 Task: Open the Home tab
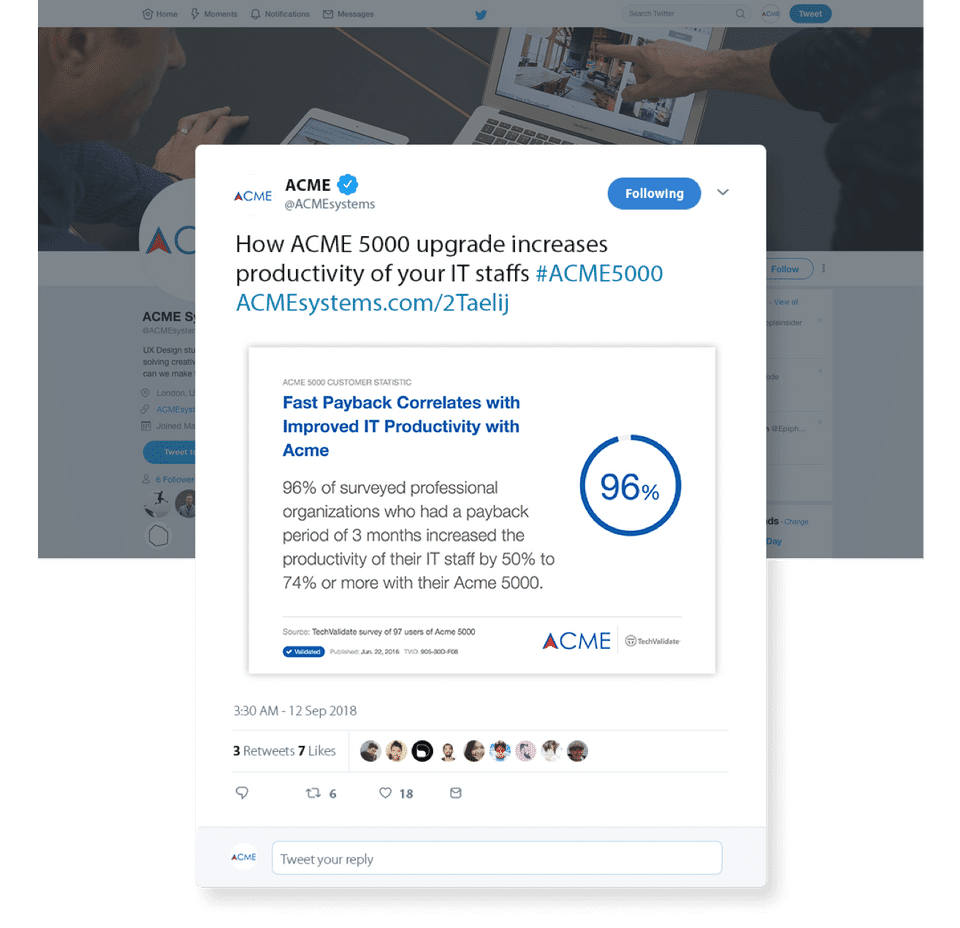point(160,13)
